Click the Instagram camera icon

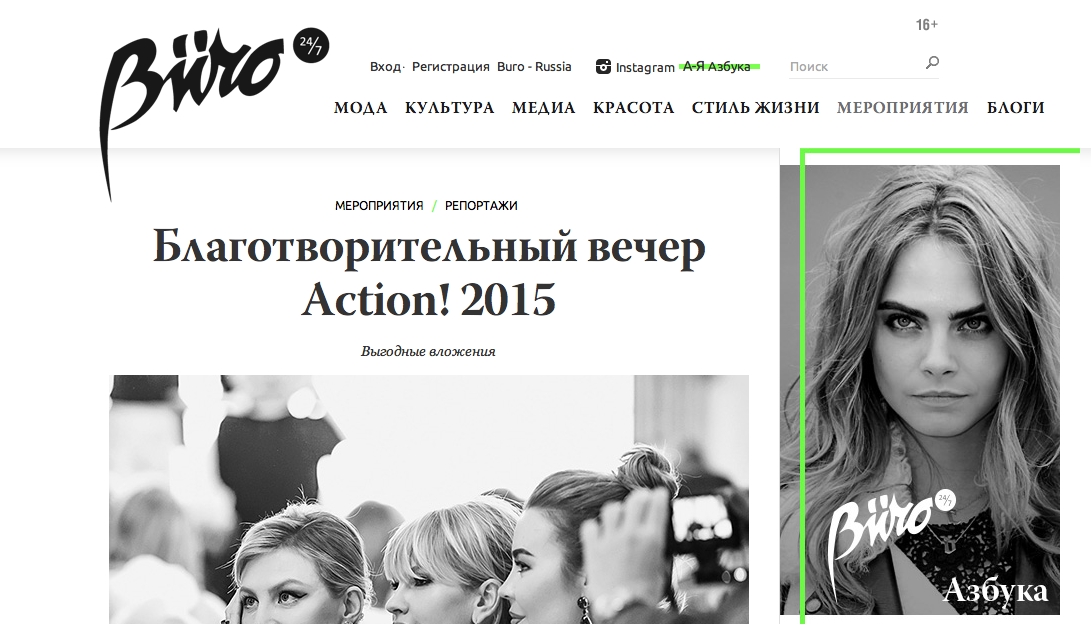pyautogui.click(x=603, y=67)
